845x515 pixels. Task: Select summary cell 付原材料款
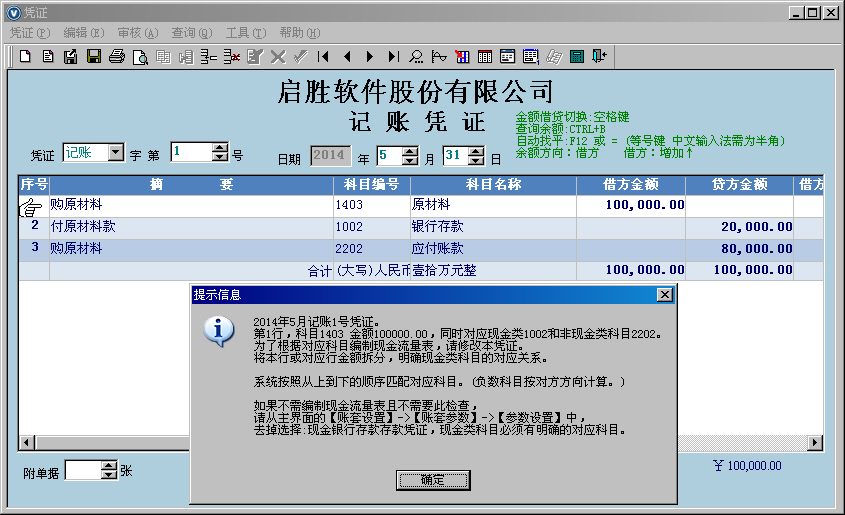191,228
